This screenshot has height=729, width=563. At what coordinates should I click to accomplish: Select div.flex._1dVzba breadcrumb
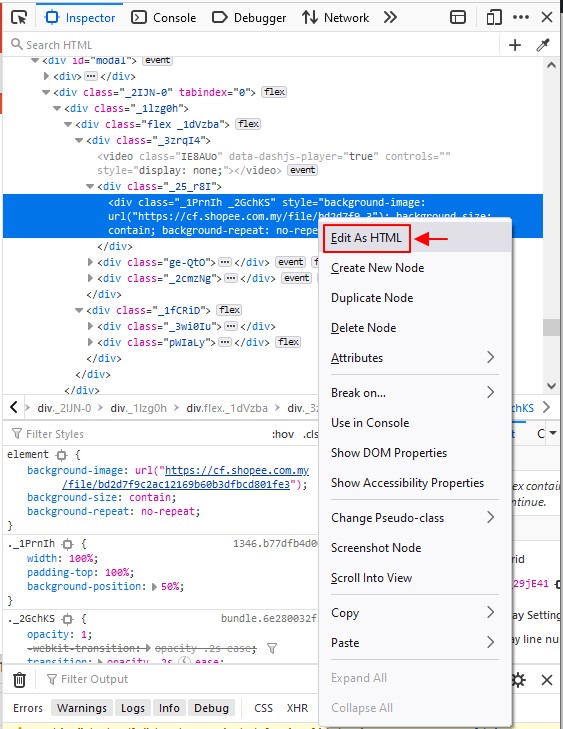(227, 408)
